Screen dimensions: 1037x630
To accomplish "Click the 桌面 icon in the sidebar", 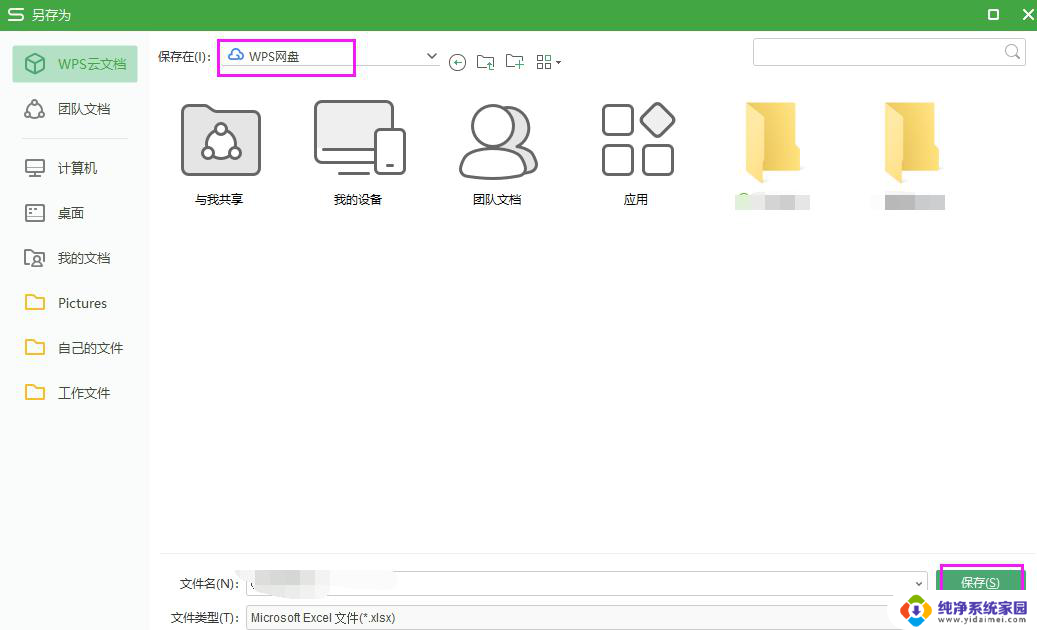I will coord(34,213).
